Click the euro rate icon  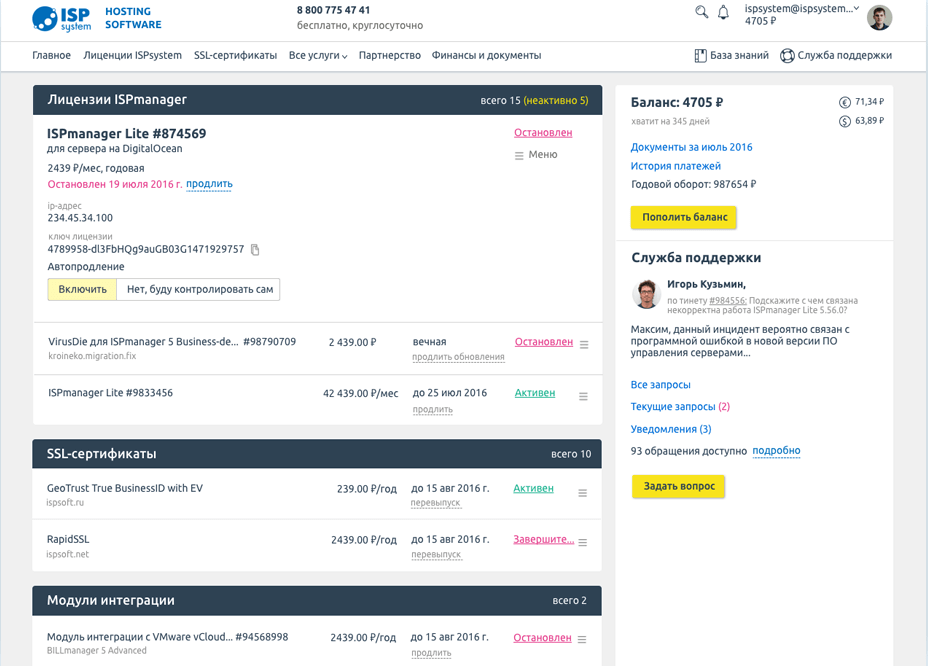coord(845,102)
